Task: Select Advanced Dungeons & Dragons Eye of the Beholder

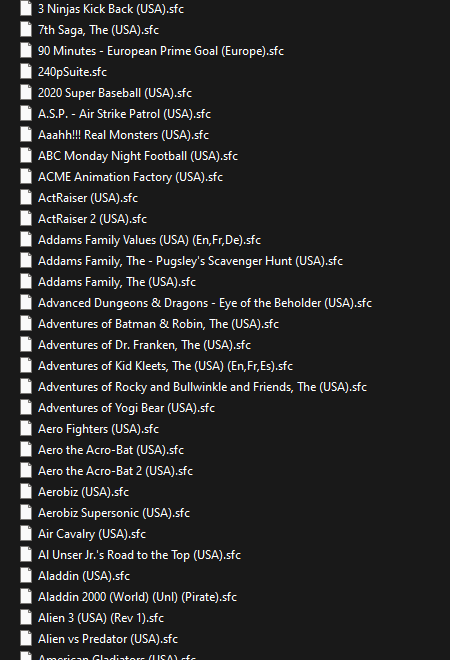Action: pyautogui.click(x=205, y=303)
